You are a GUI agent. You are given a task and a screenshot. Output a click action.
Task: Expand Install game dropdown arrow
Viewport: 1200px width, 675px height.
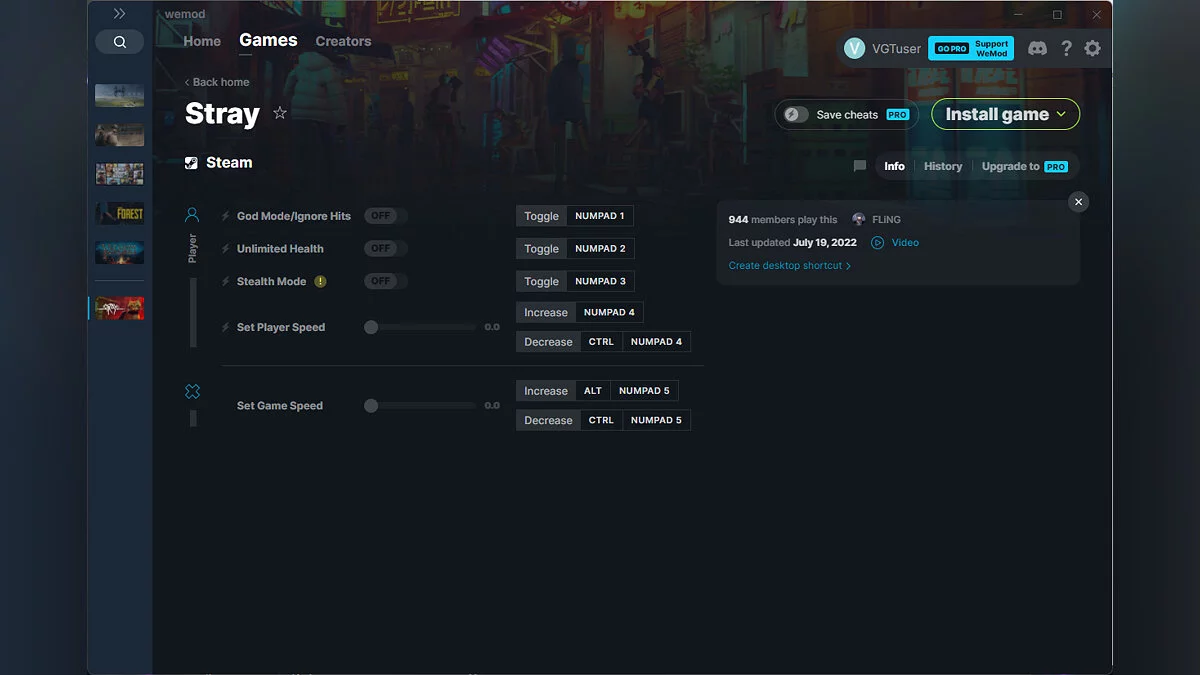click(1061, 114)
